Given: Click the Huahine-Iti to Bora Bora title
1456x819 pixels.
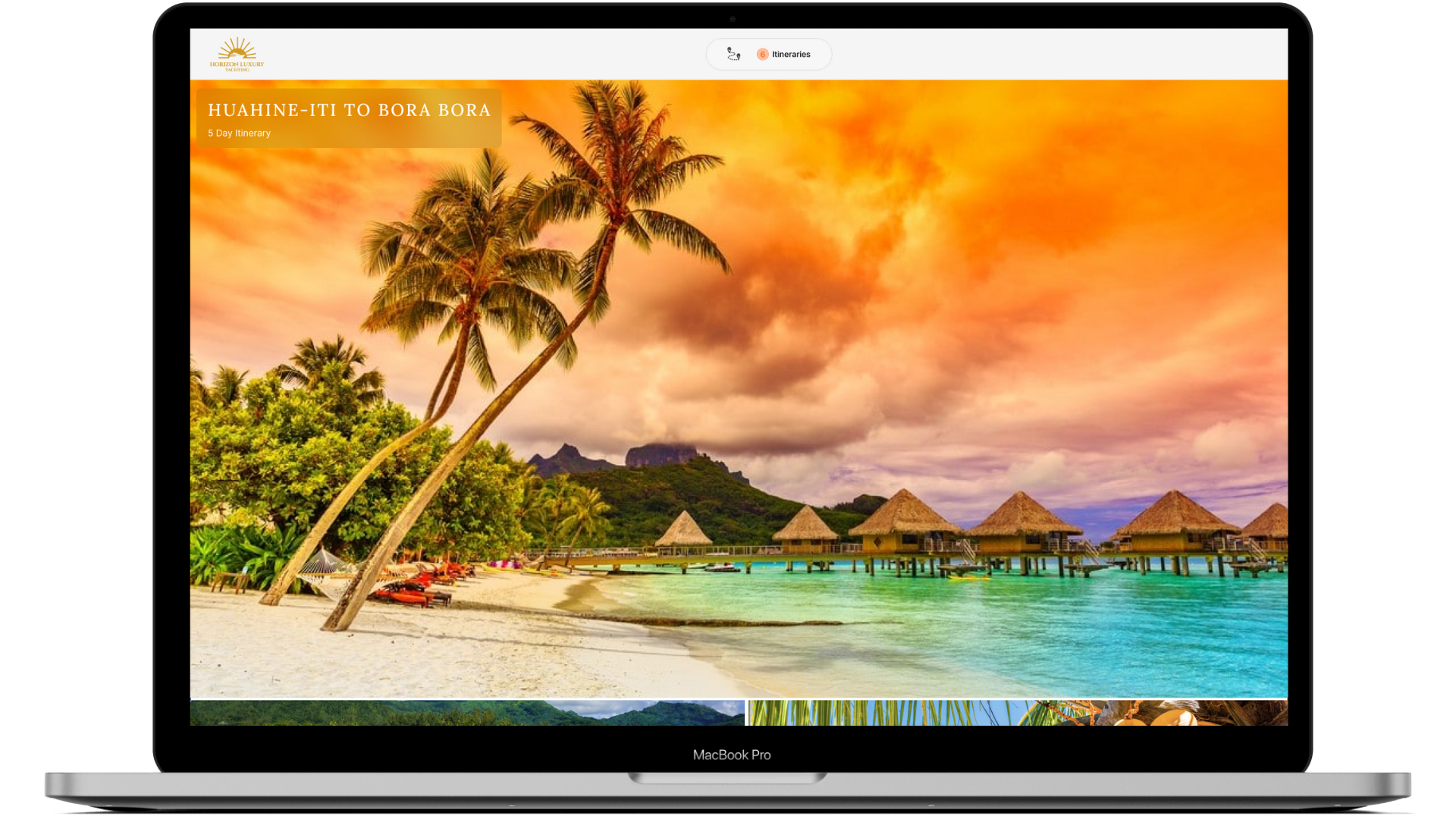Looking at the screenshot, I should pyautogui.click(x=349, y=110).
